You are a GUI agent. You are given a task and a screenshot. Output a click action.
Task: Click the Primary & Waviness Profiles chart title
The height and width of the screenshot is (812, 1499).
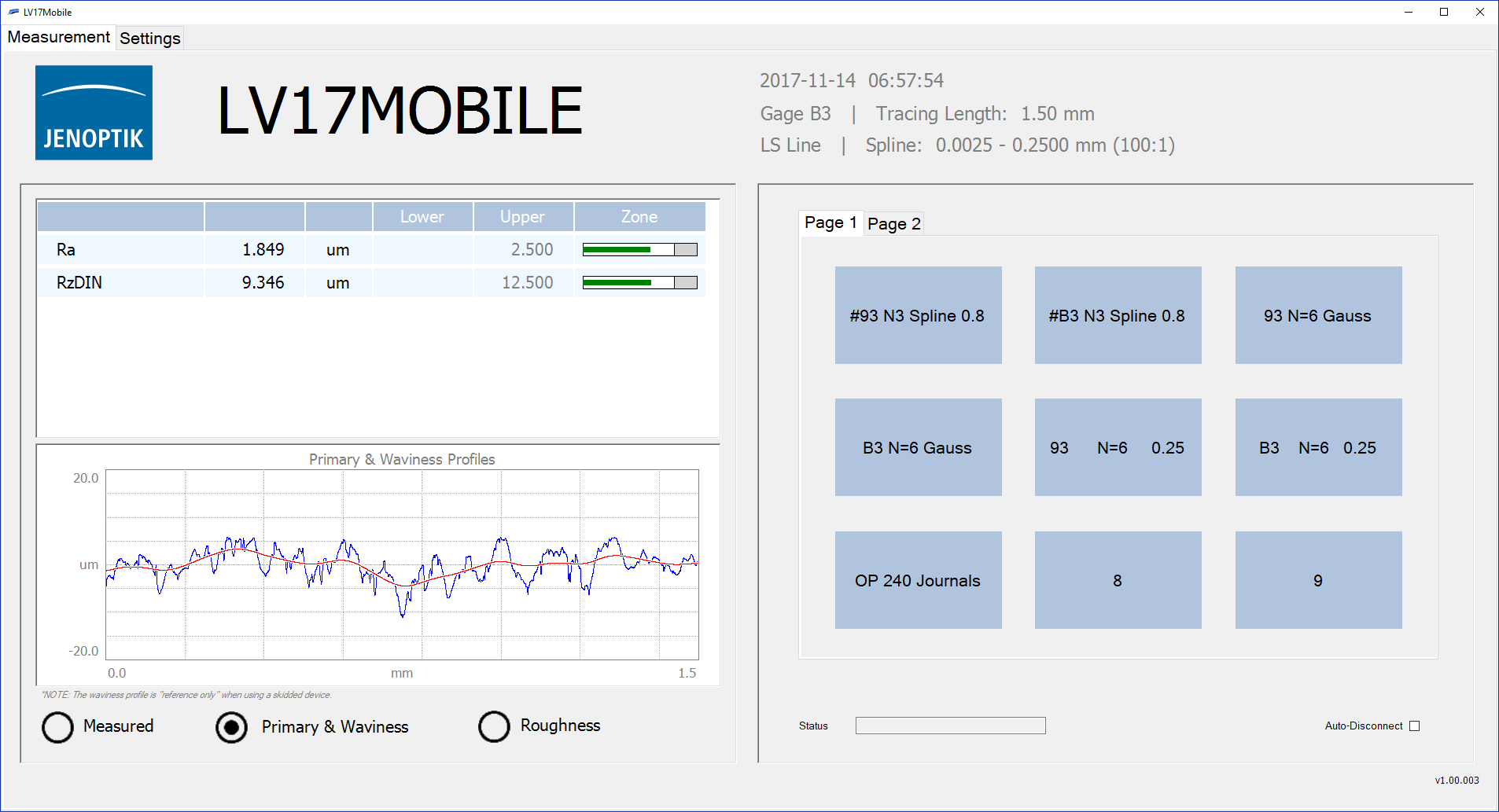(x=402, y=459)
